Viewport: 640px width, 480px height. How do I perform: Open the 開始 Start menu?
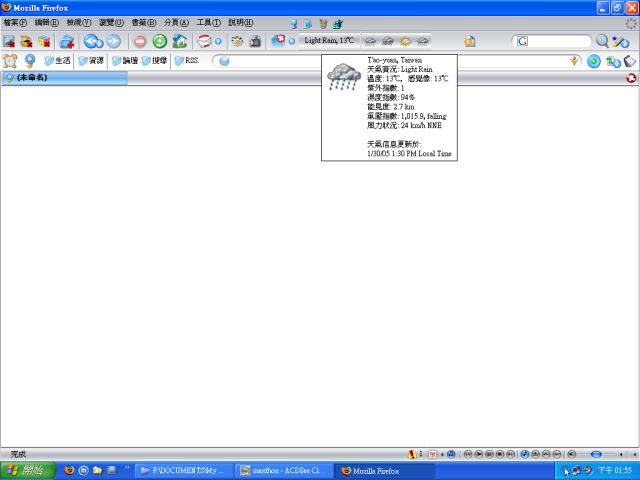27,471
